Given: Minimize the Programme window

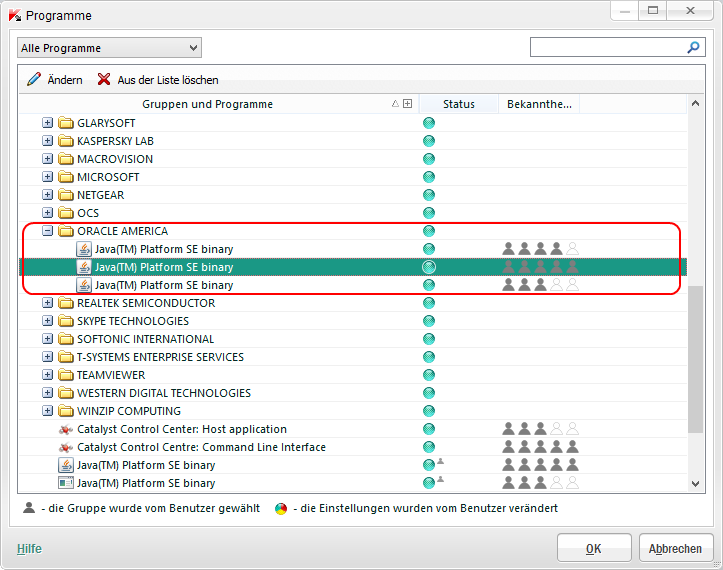Looking at the screenshot, I should click(x=625, y=11).
